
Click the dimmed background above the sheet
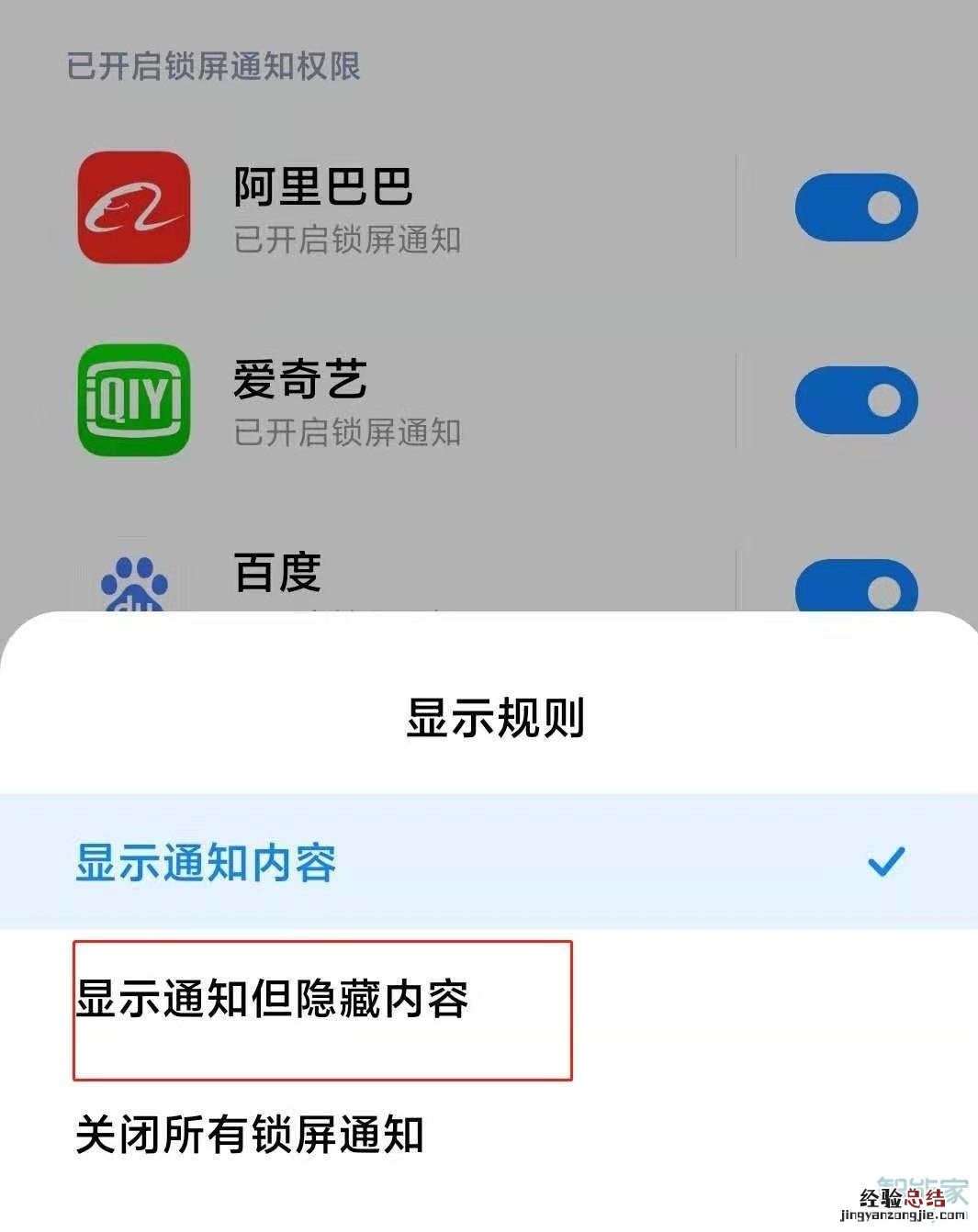(489, 303)
